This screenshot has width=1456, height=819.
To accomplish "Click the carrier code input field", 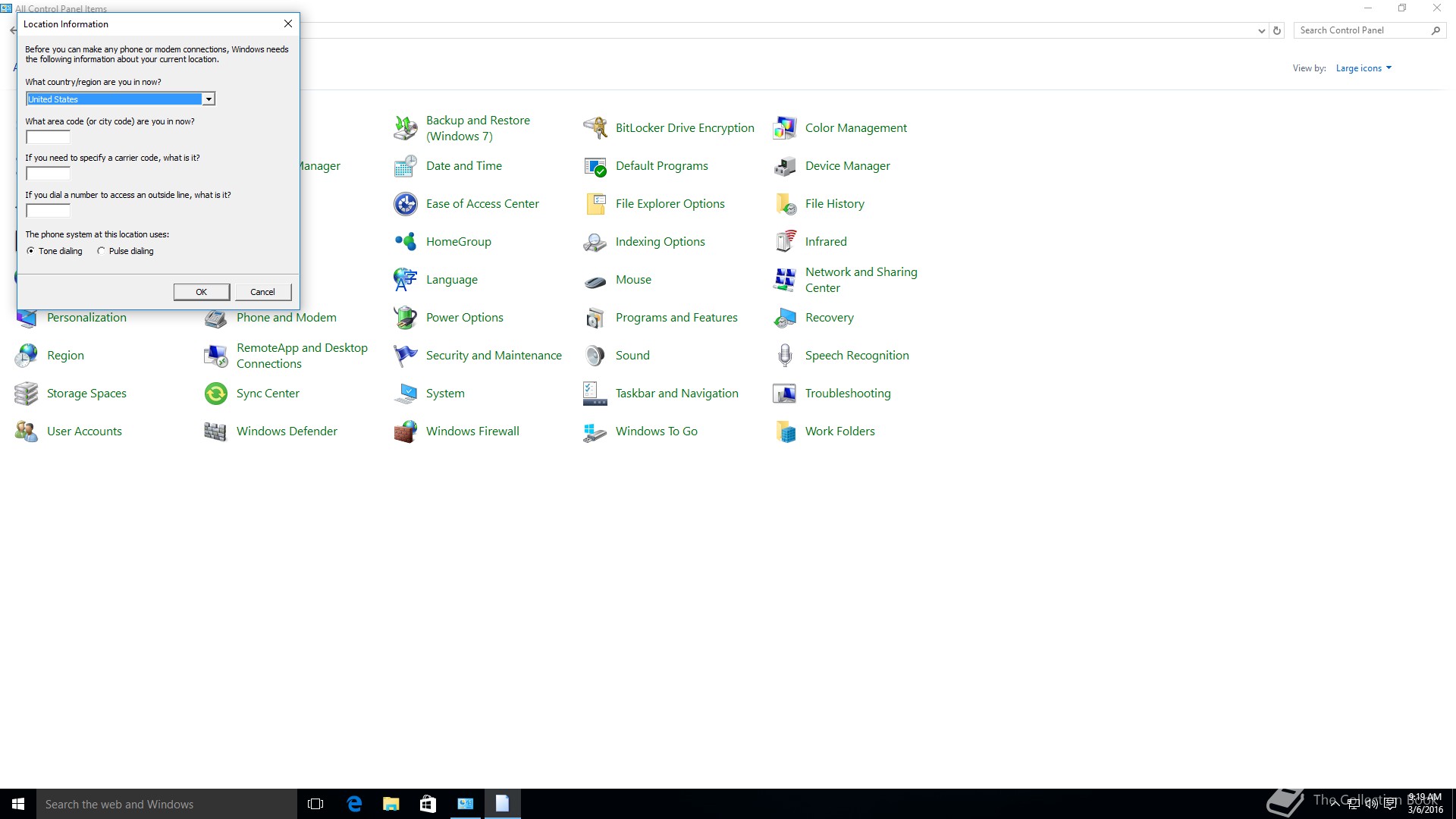I will pyautogui.click(x=48, y=174).
